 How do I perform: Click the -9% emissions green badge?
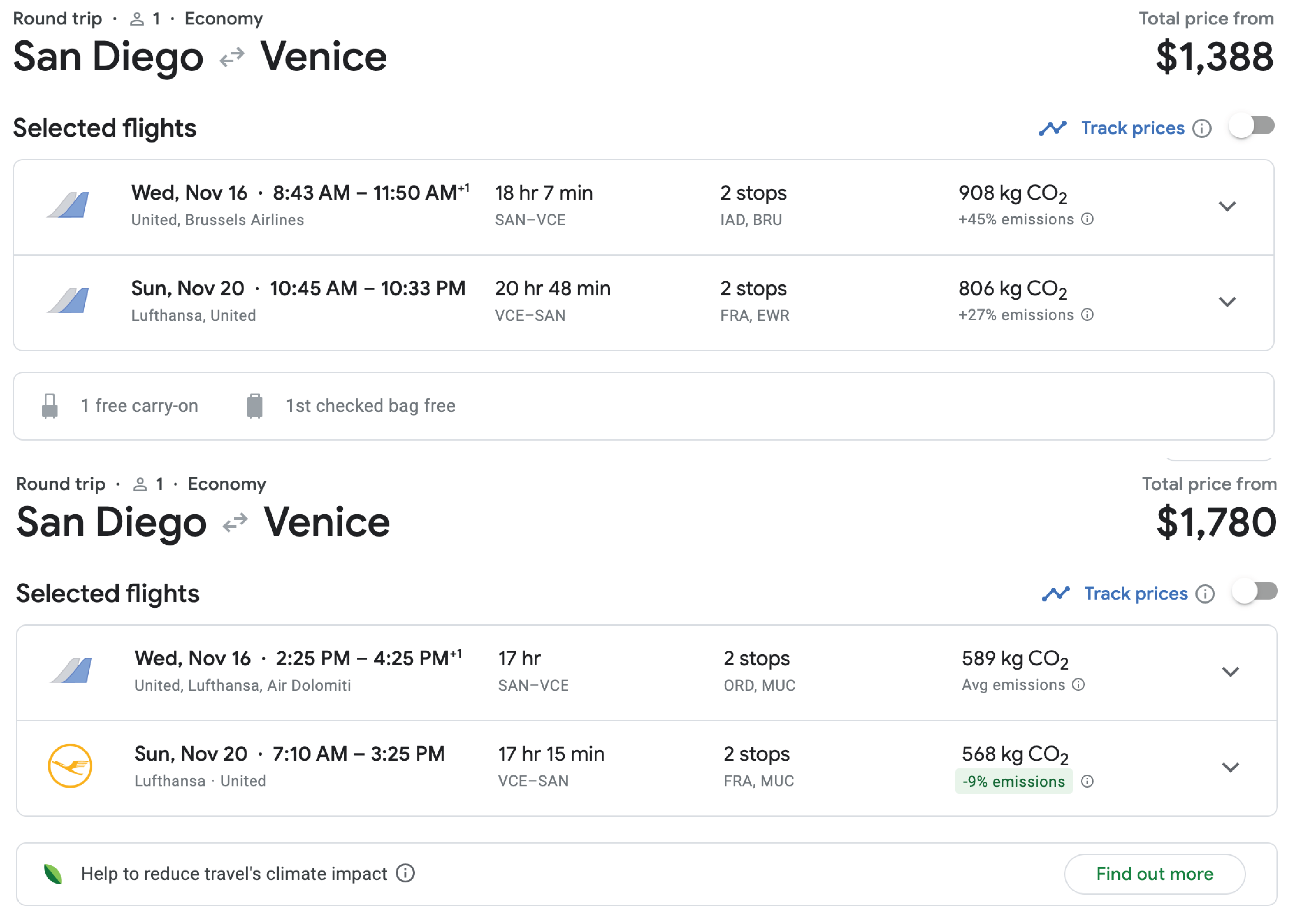point(1014,781)
